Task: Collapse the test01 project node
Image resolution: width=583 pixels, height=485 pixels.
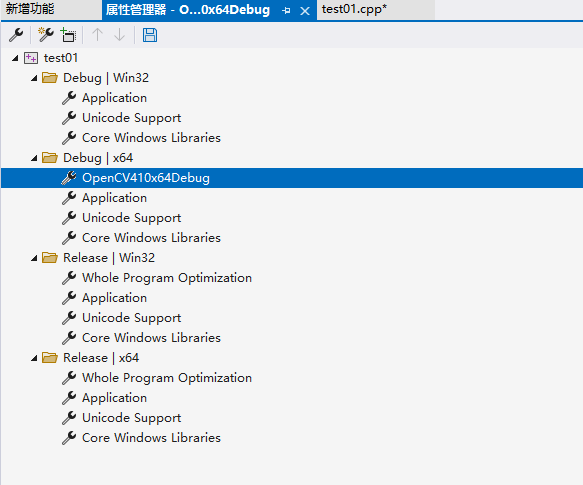Action: coord(15,58)
